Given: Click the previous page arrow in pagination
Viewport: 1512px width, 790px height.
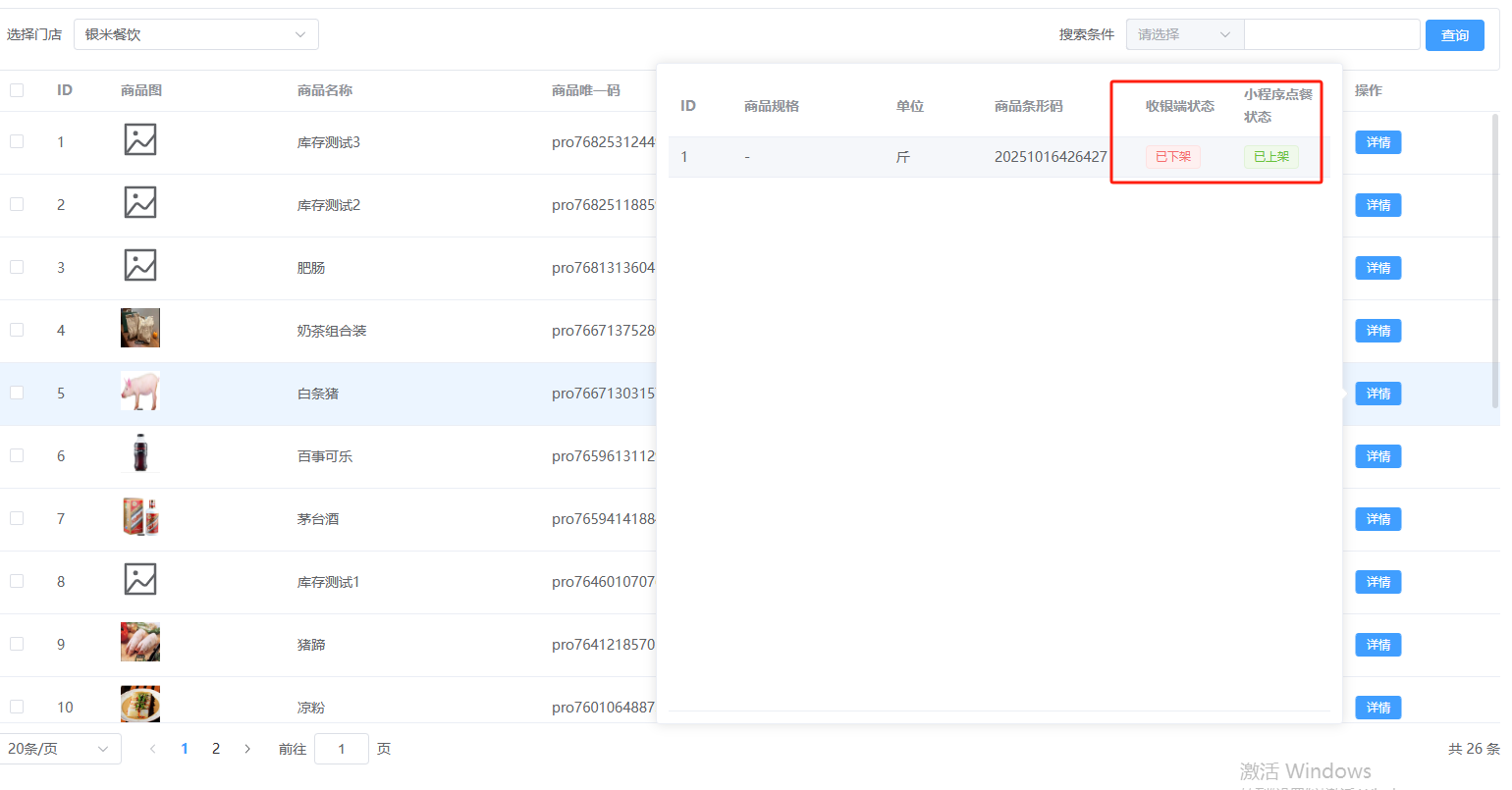Looking at the screenshot, I should pos(152,749).
